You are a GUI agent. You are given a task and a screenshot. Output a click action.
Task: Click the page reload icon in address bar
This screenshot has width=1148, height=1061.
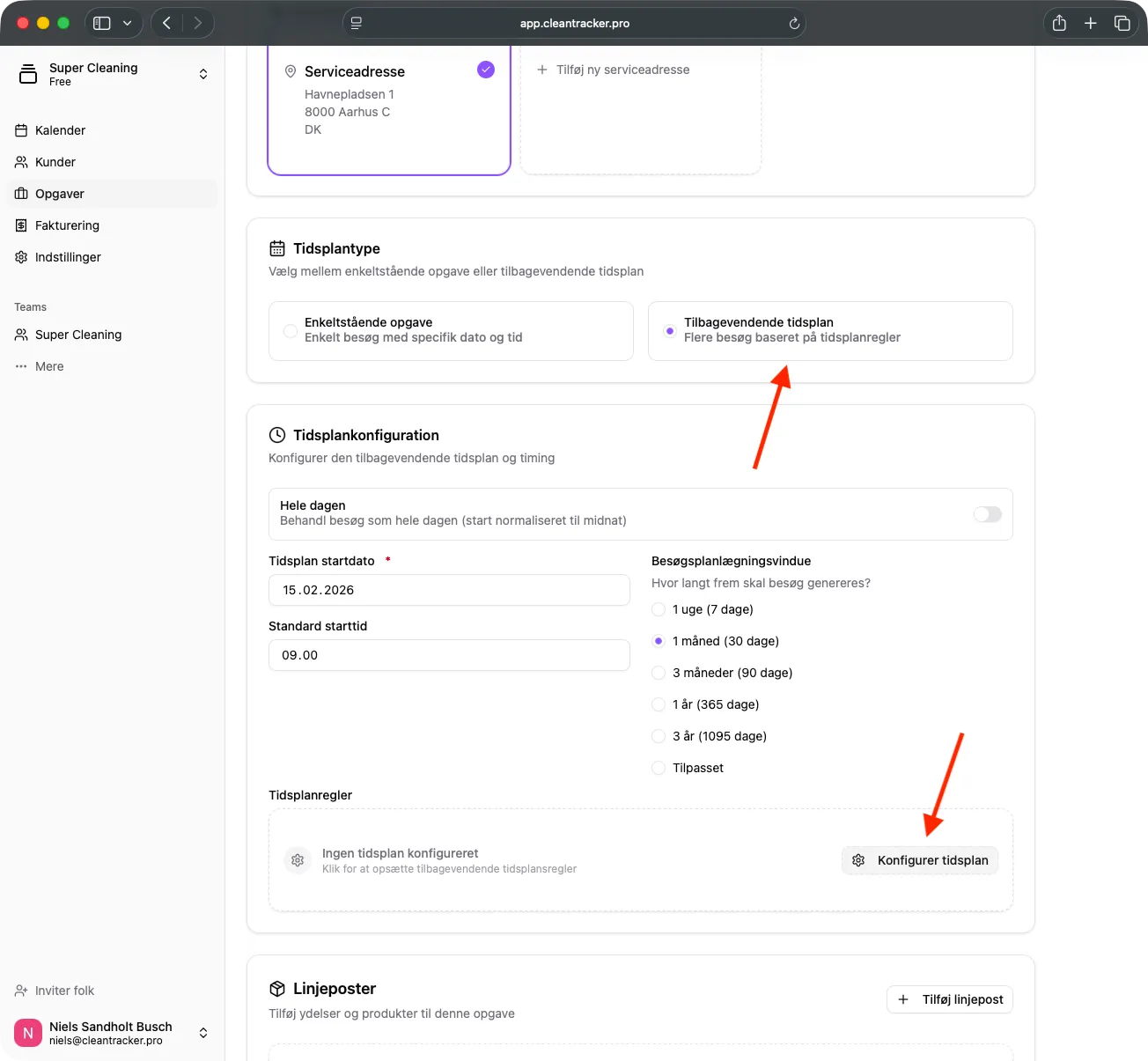pyautogui.click(x=793, y=24)
